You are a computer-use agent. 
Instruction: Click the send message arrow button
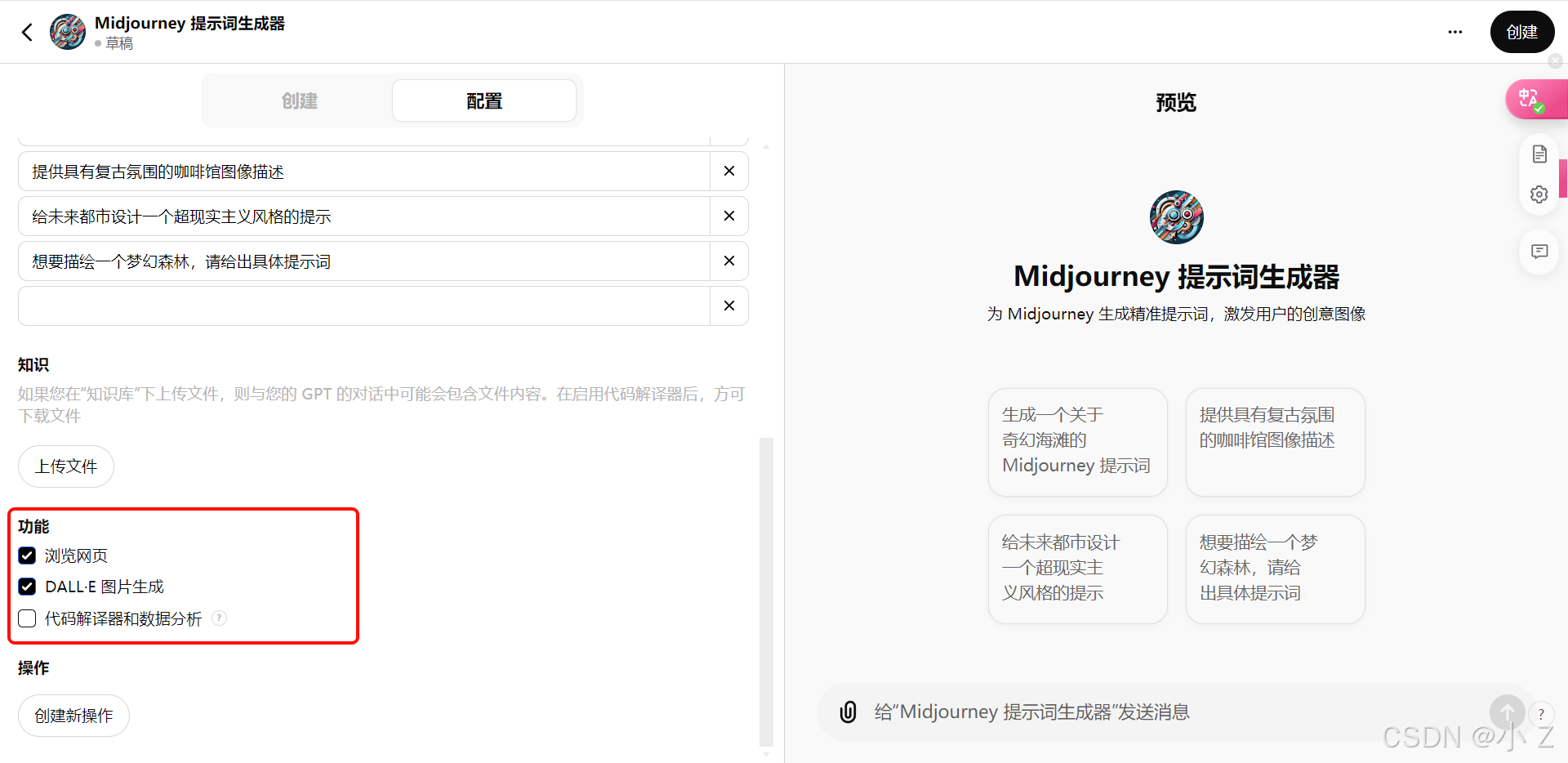[1508, 712]
